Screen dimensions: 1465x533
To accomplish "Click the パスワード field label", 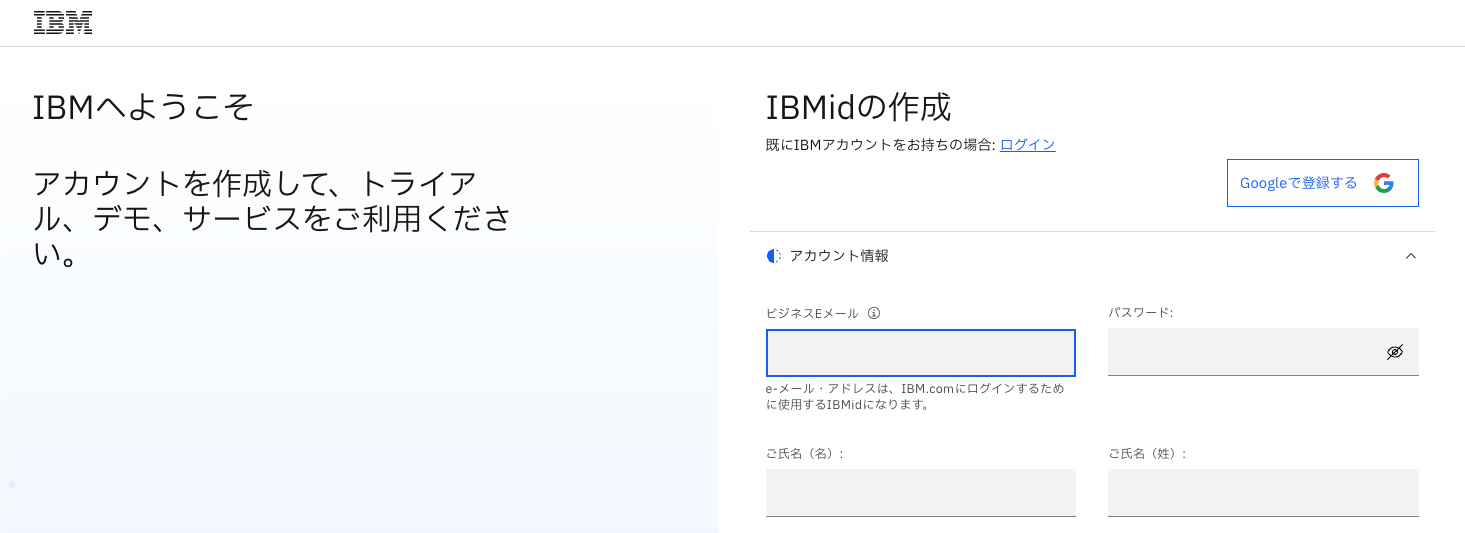I will tap(1140, 313).
